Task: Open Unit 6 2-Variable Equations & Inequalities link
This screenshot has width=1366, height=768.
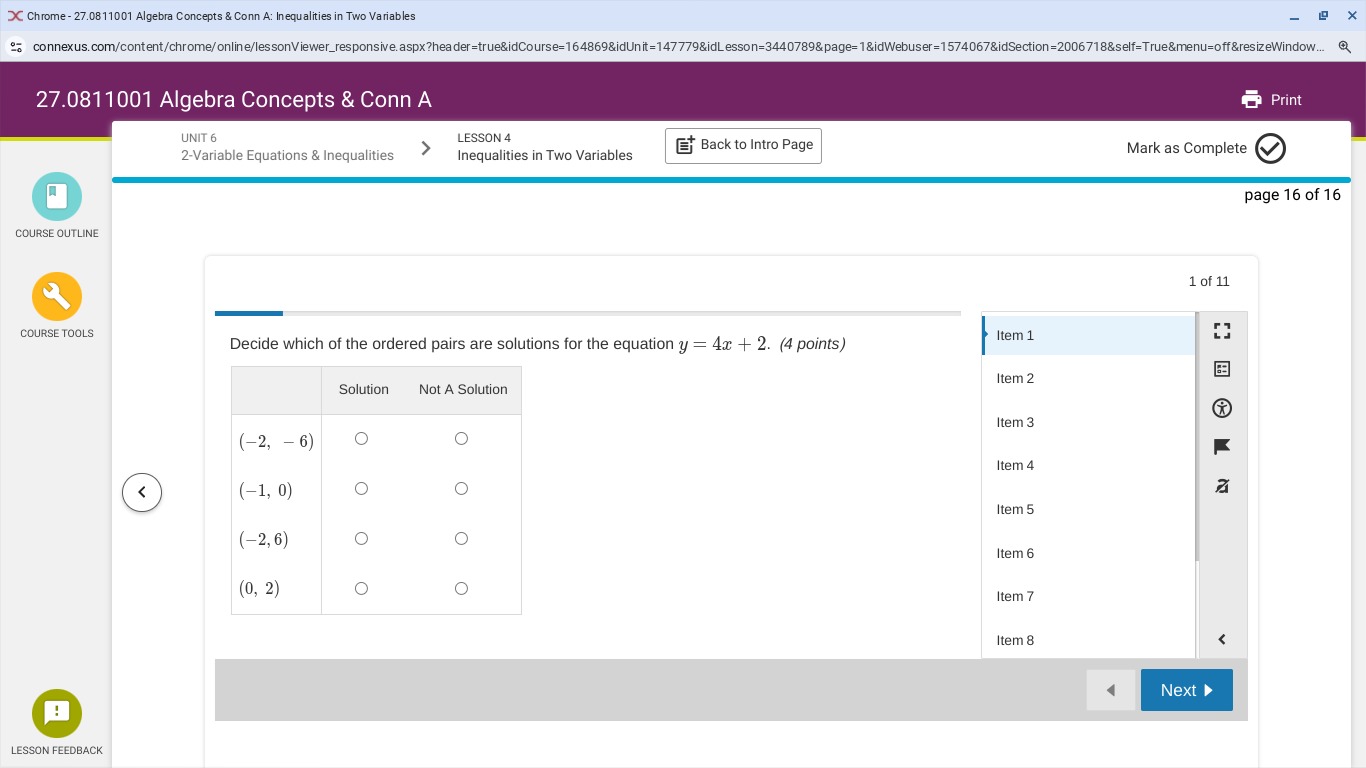Action: (x=287, y=147)
